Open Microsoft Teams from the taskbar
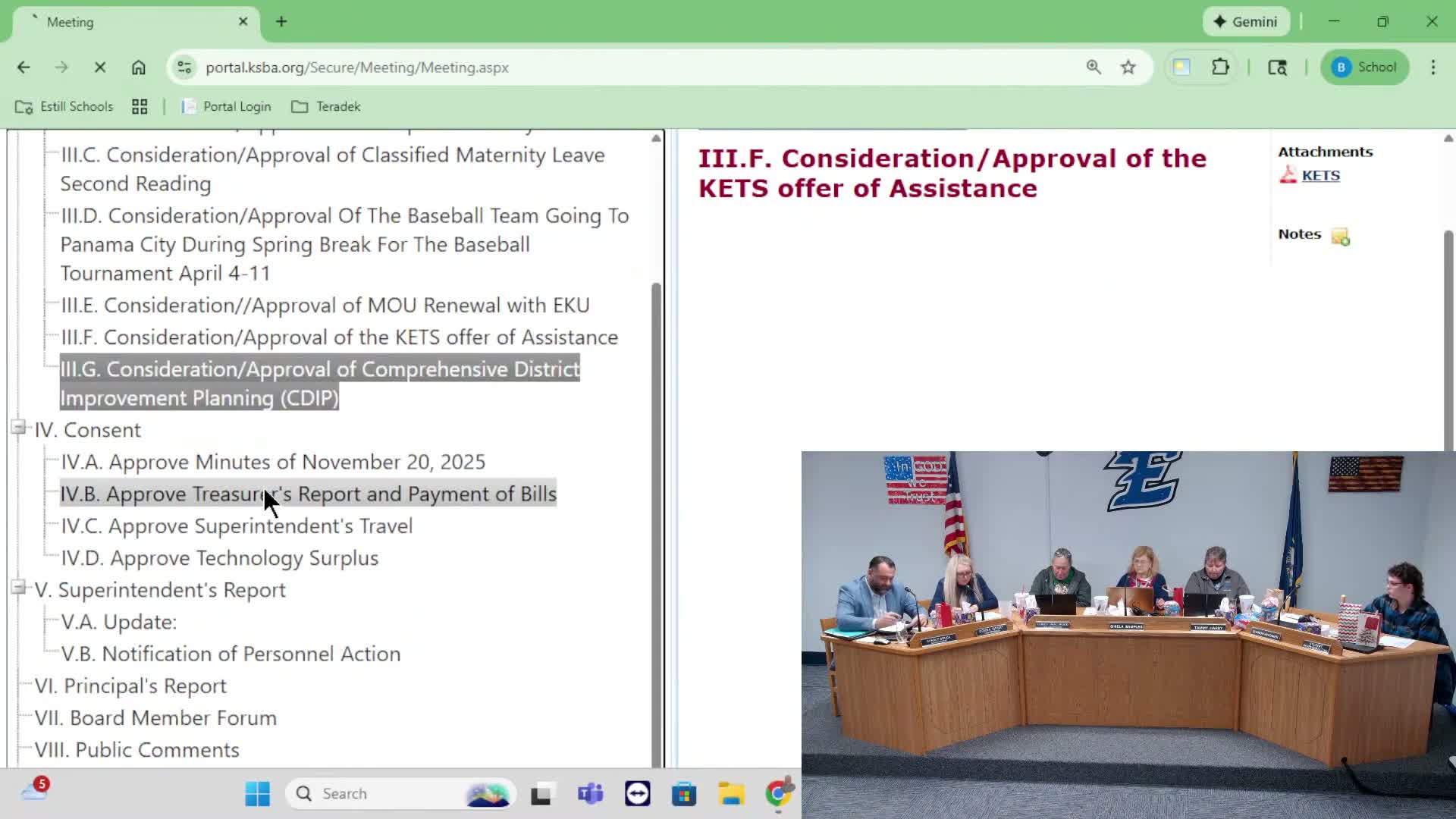Viewport: 1456px width, 819px height. pos(590,793)
